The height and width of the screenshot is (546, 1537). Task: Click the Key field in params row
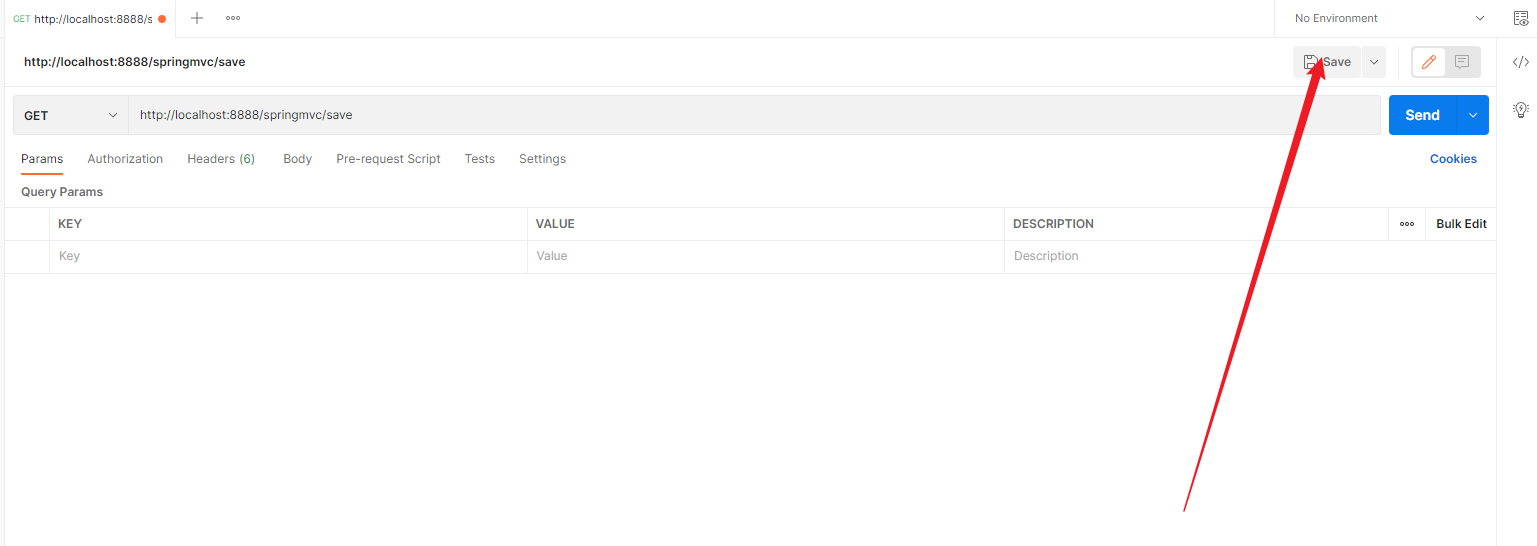(x=288, y=256)
